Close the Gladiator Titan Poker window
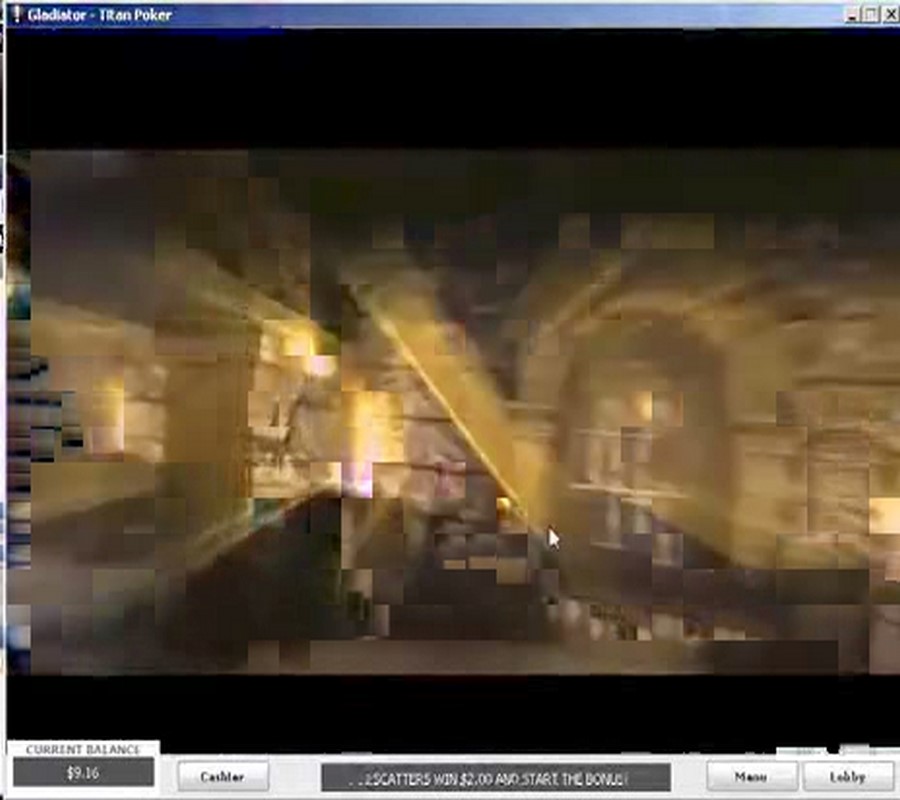Viewport: 900px width, 800px height. tap(888, 14)
